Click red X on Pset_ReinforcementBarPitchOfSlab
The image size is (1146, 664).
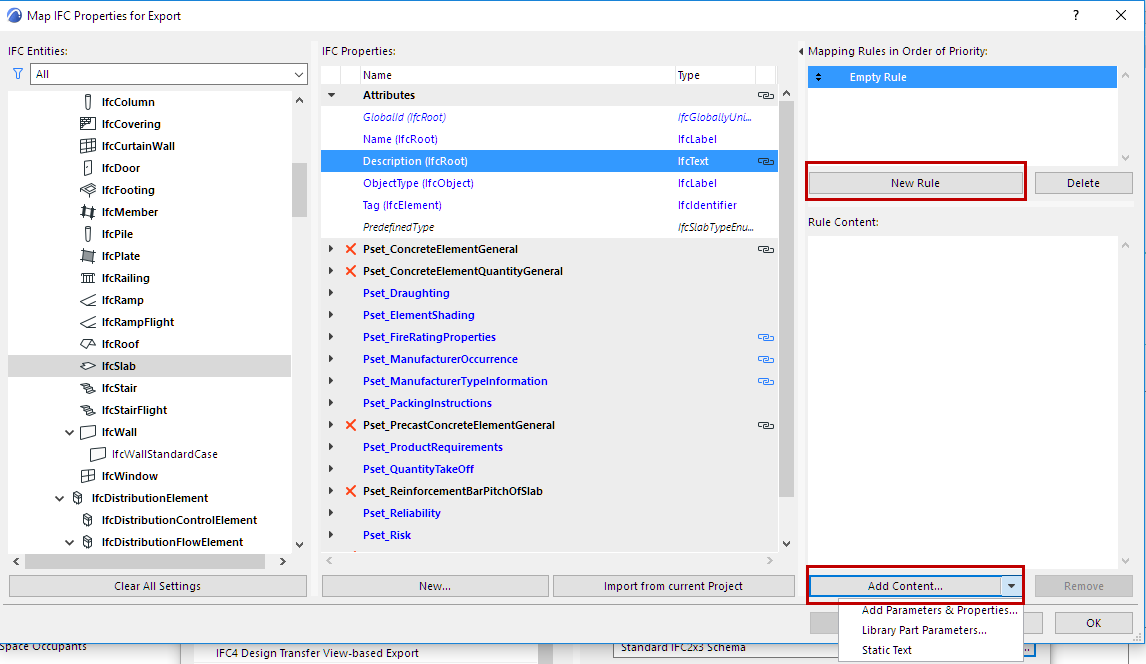pos(351,491)
